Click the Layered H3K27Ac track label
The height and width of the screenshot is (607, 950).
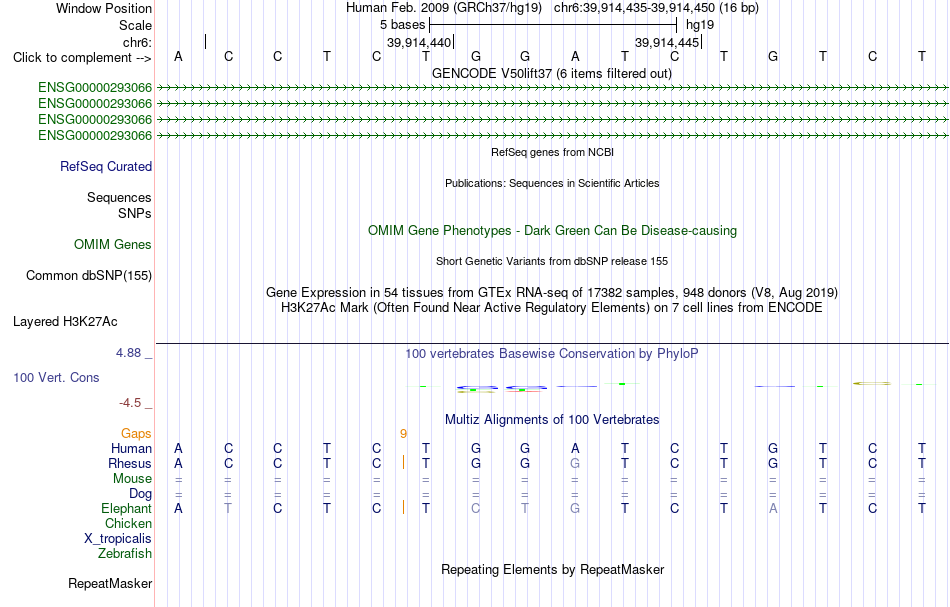point(65,322)
